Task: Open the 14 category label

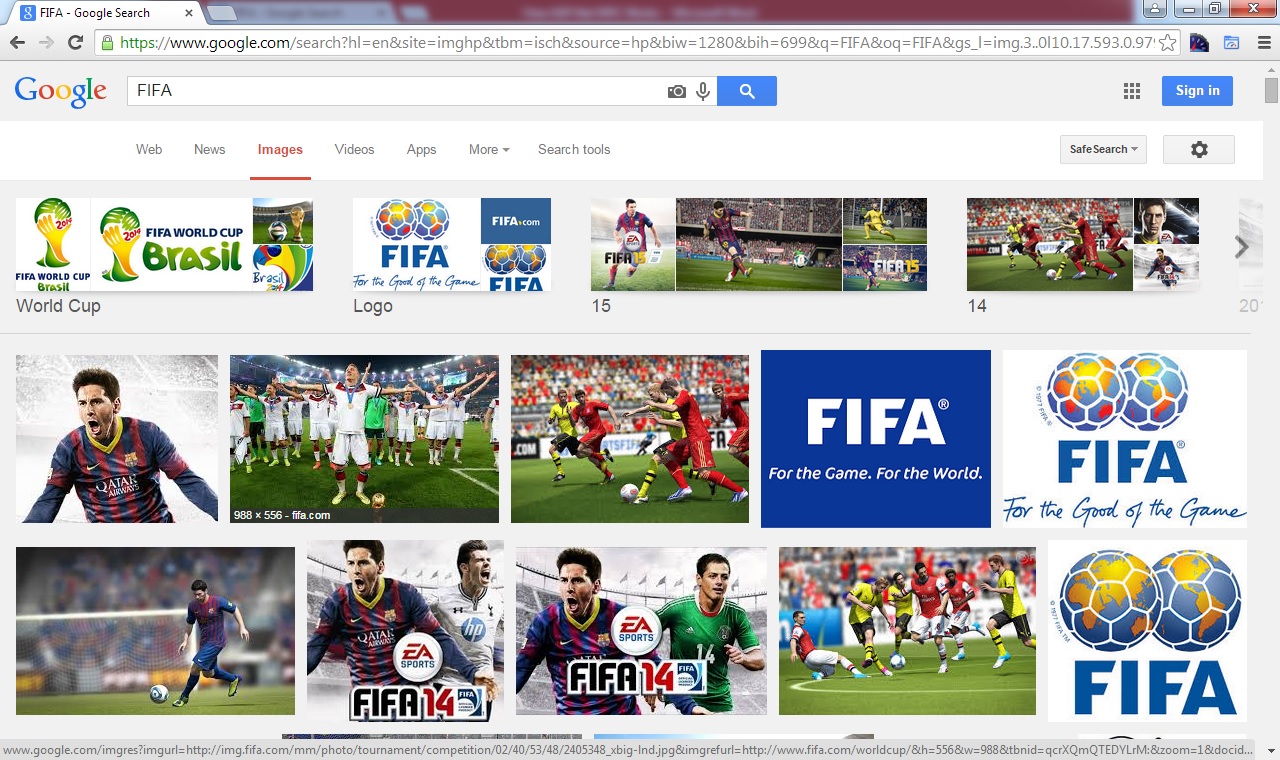Action: [977, 306]
